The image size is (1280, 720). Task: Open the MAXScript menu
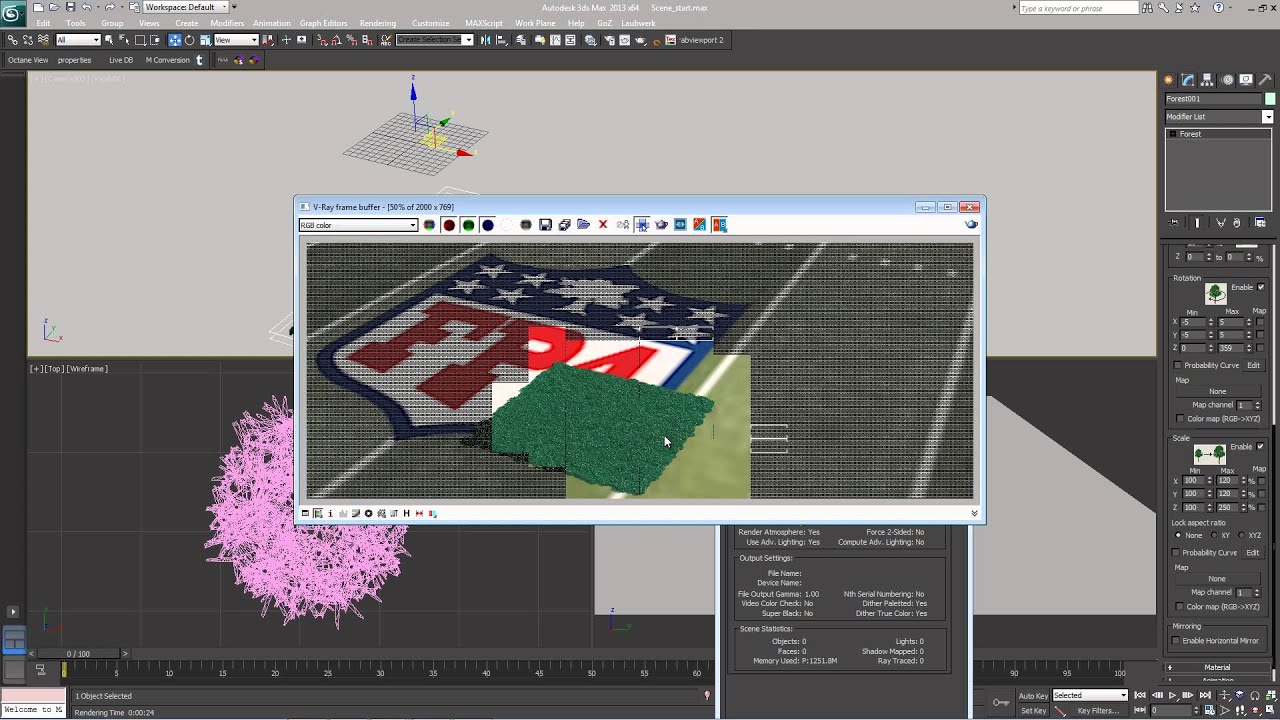484,23
